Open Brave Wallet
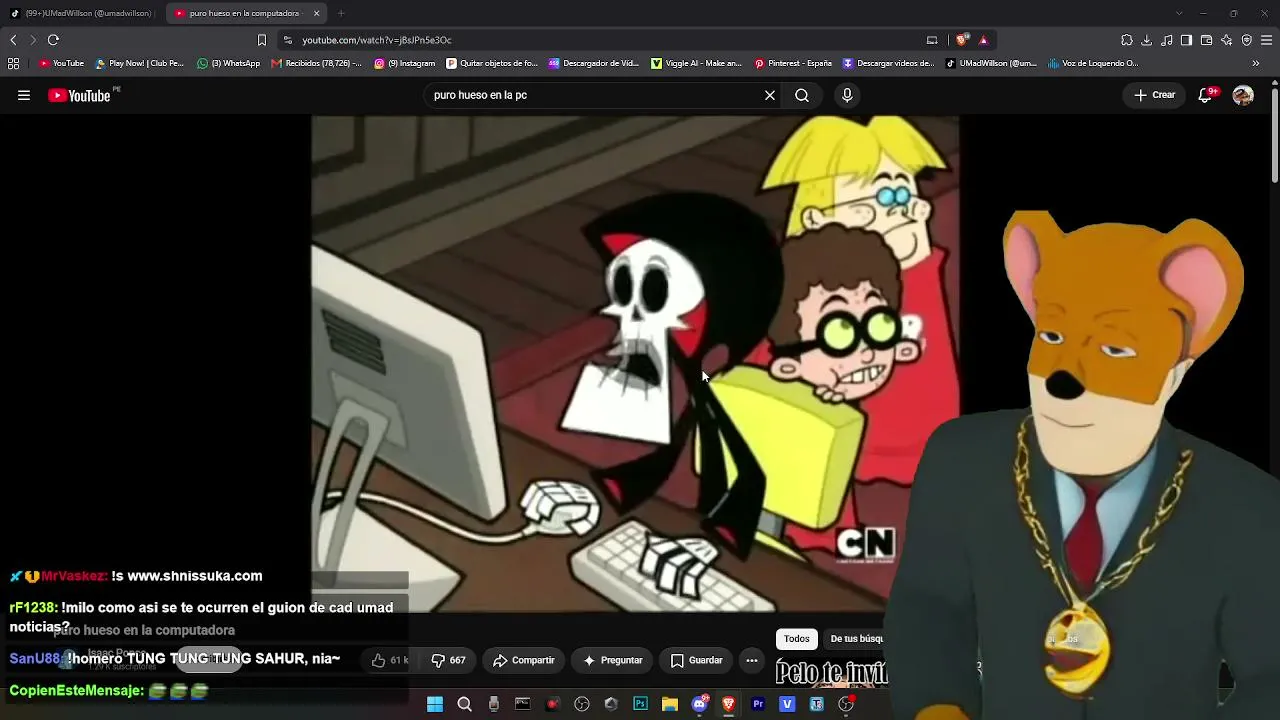1280x720 pixels. click(1207, 40)
